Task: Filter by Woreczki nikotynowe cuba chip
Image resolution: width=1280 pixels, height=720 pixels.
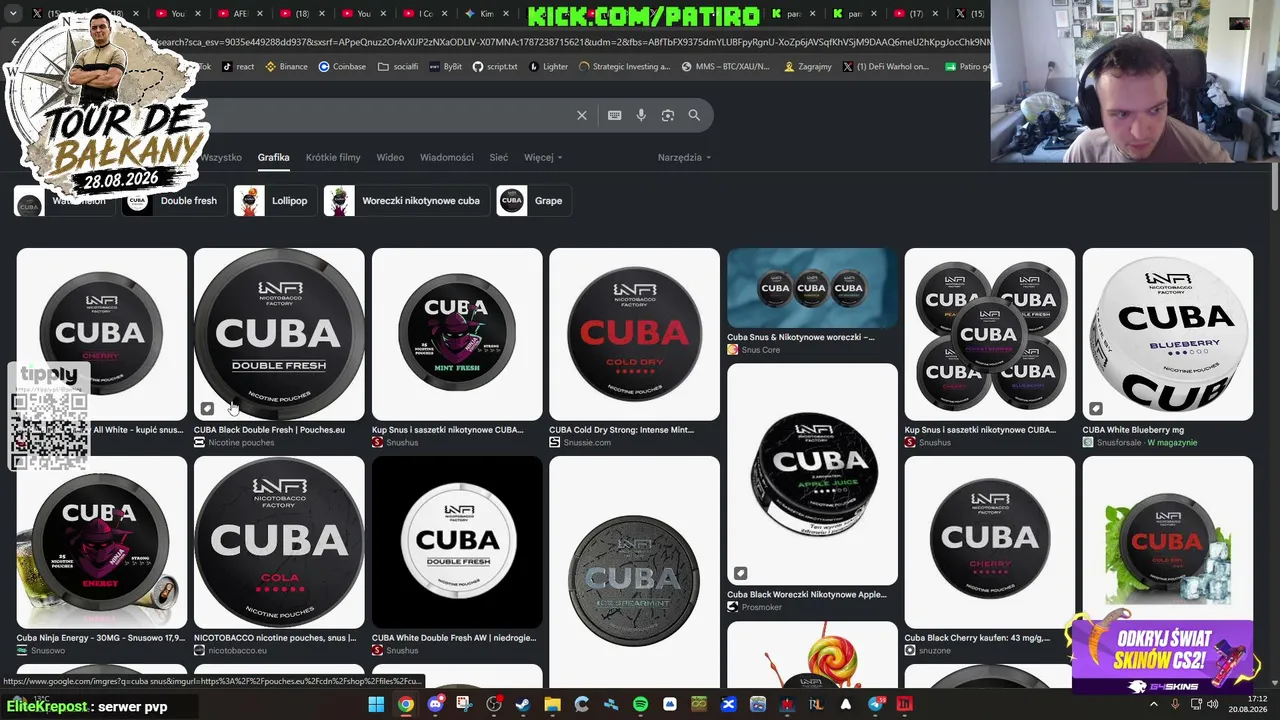Action: coord(407,201)
